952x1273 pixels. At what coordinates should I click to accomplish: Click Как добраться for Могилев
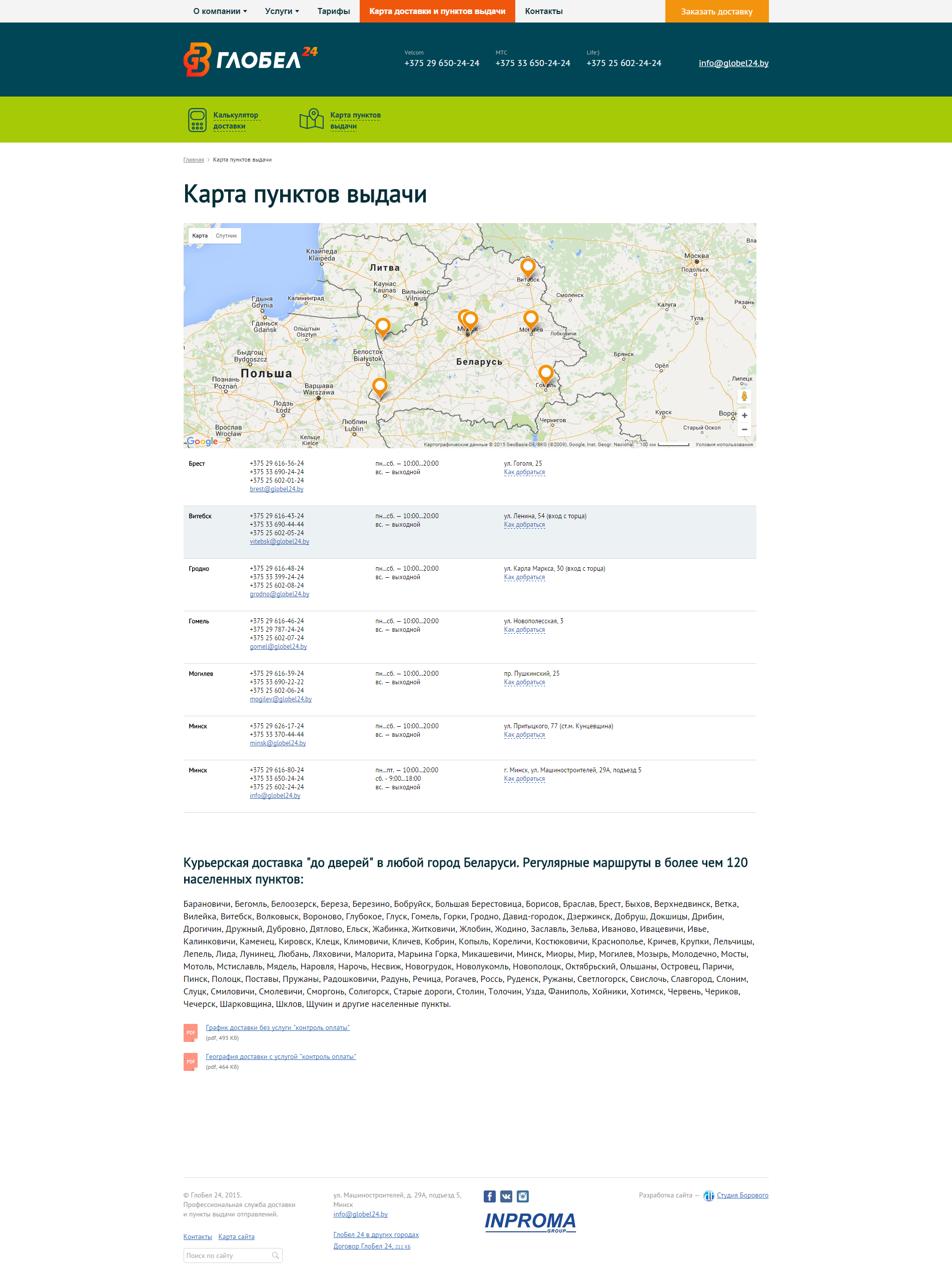click(x=524, y=683)
